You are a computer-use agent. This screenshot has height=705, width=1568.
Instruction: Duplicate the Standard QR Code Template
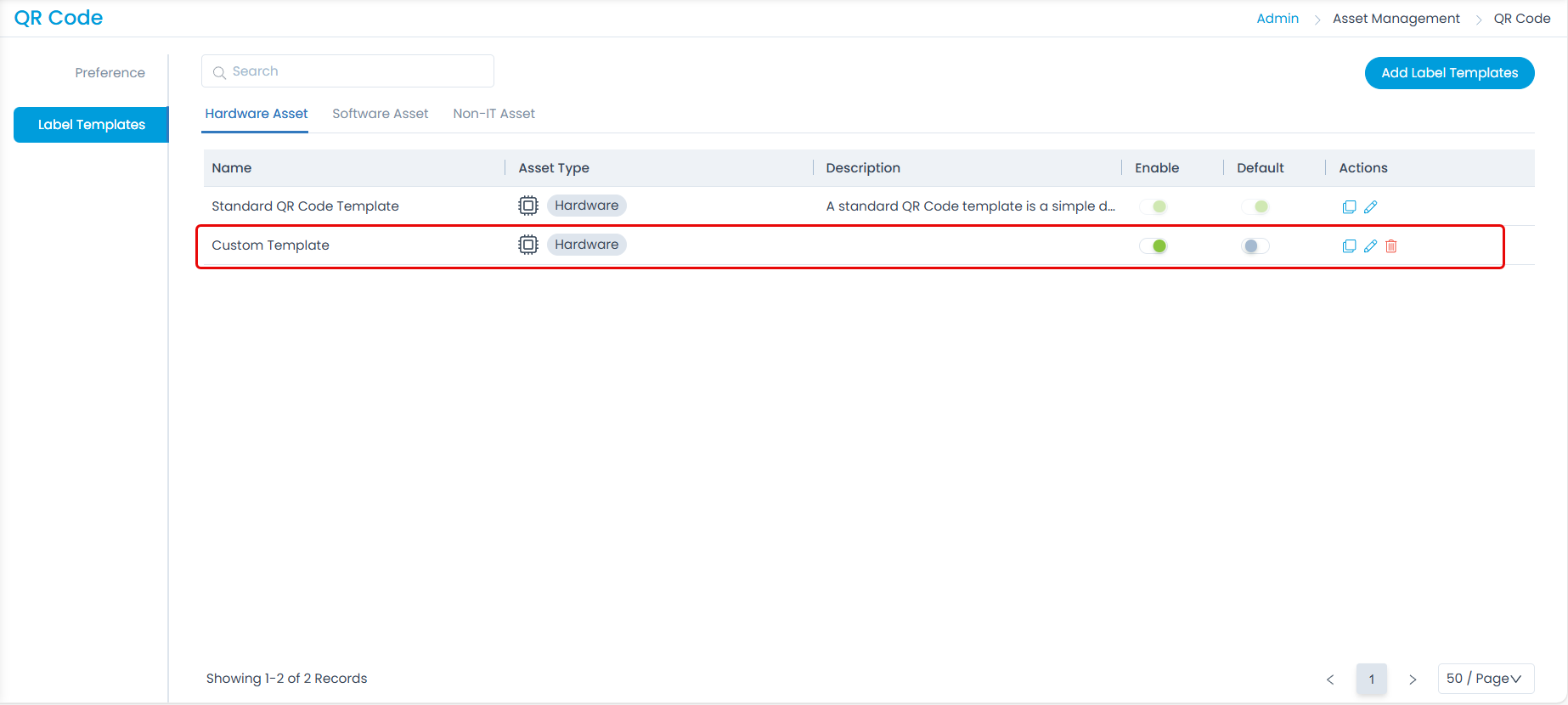(1349, 206)
